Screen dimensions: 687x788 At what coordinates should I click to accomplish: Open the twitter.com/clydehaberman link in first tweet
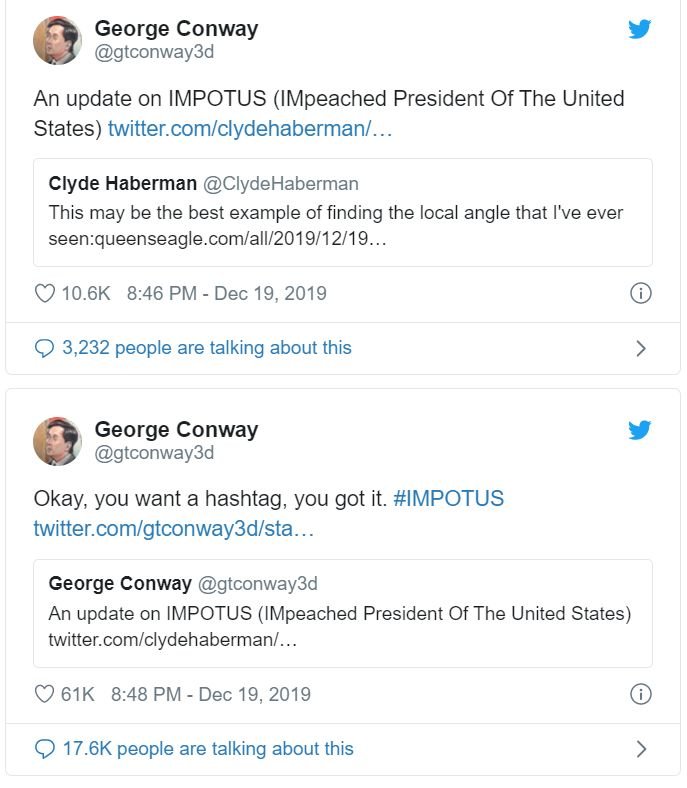(250, 129)
